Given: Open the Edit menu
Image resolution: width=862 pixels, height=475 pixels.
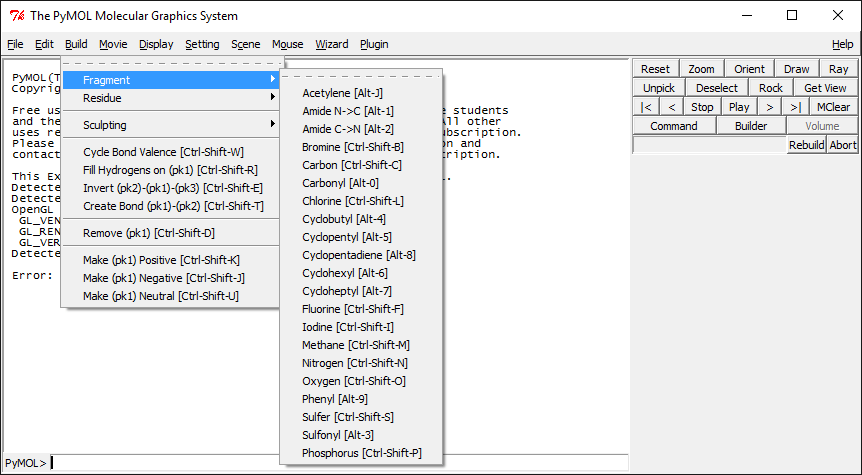Looking at the screenshot, I should pos(45,45).
